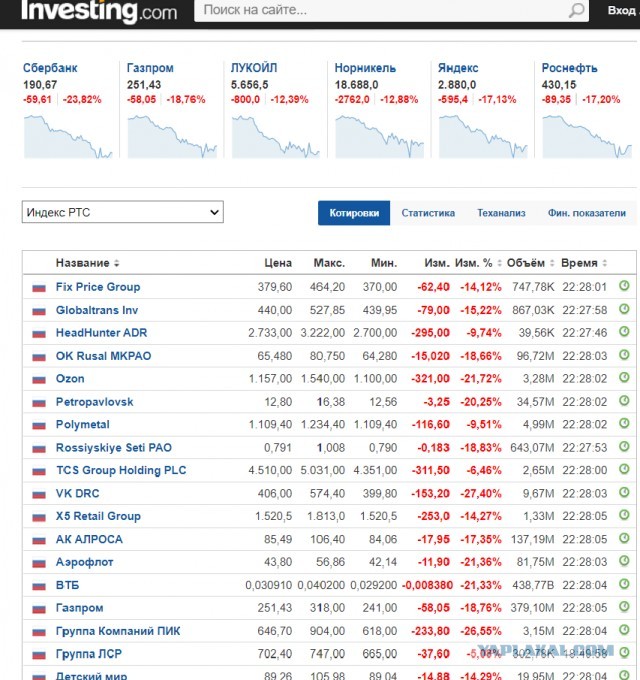Open the Роснефть quote link
Image resolution: width=640 pixels, height=680 pixels.
coord(569,68)
